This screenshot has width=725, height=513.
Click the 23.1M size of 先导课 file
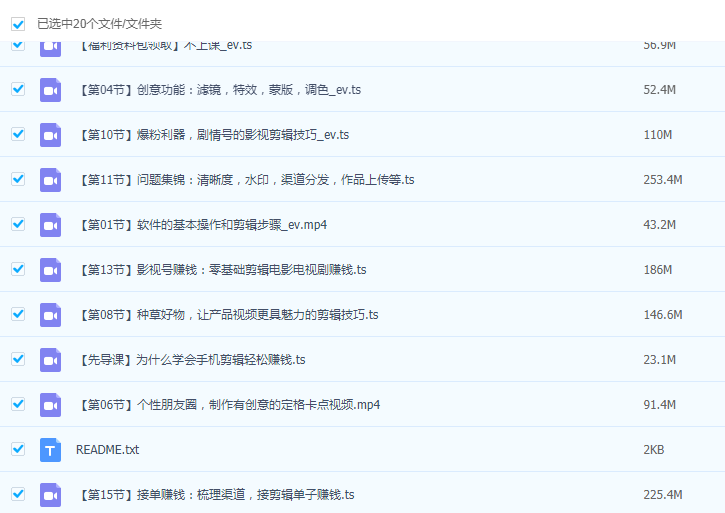click(659, 359)
